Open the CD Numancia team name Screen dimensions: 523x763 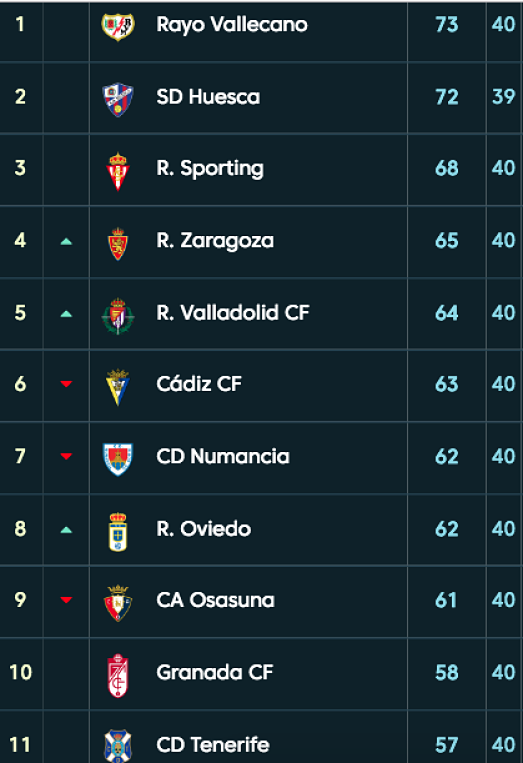coord(223,456)
